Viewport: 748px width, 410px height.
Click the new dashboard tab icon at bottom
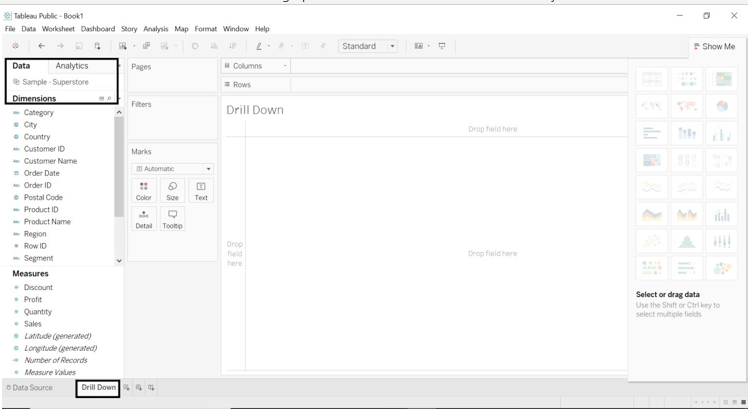coord(139,388)
